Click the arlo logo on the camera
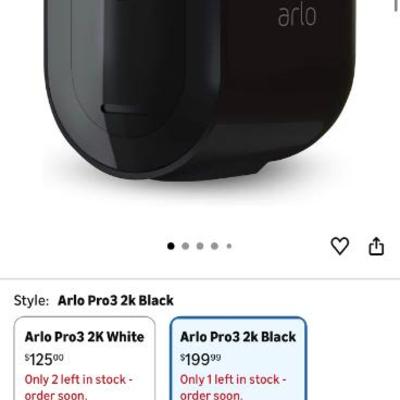Viewport: 400px width, 400px height. pyautogui.click(x=297, y=15)
